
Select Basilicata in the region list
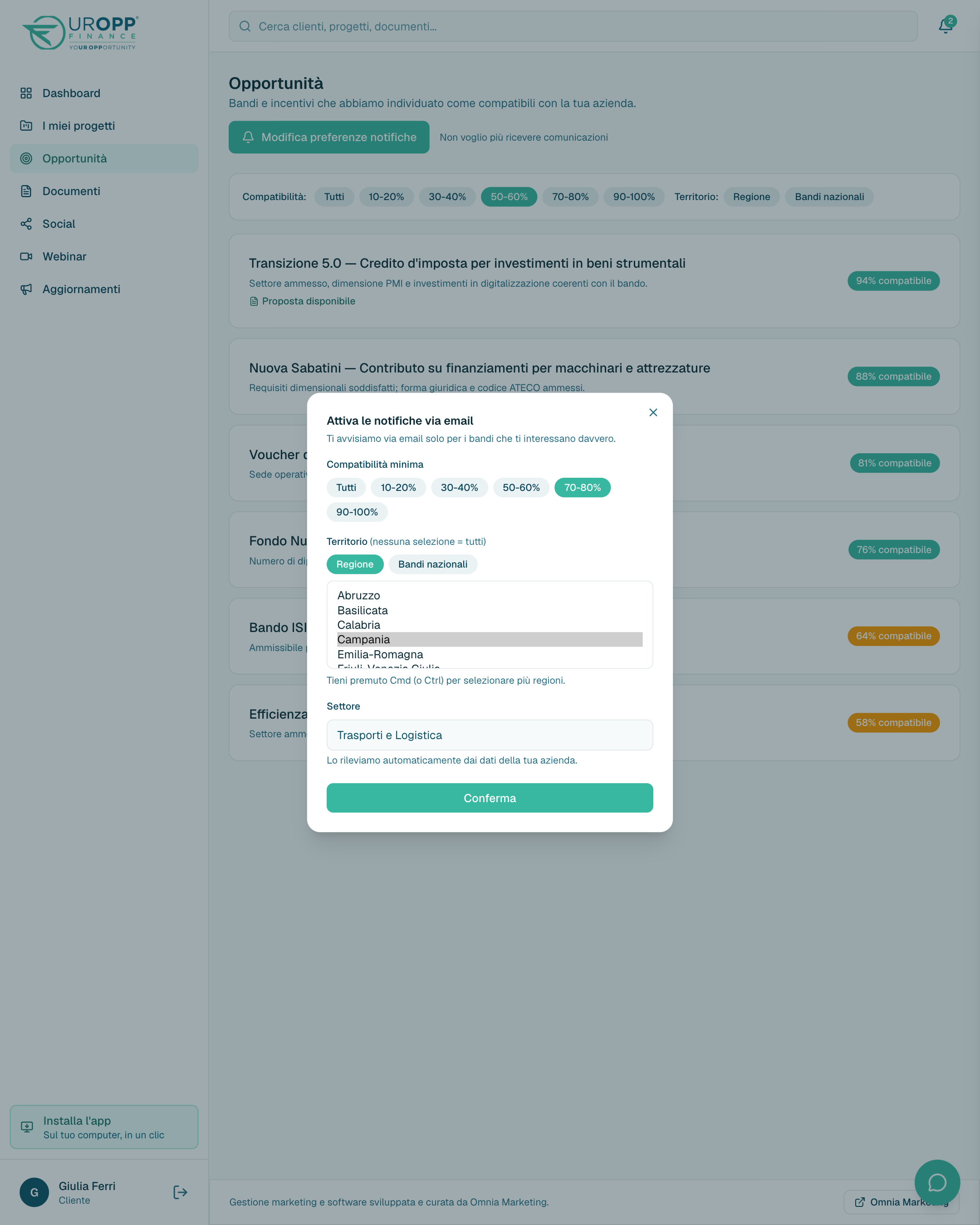tap(490, 610)
